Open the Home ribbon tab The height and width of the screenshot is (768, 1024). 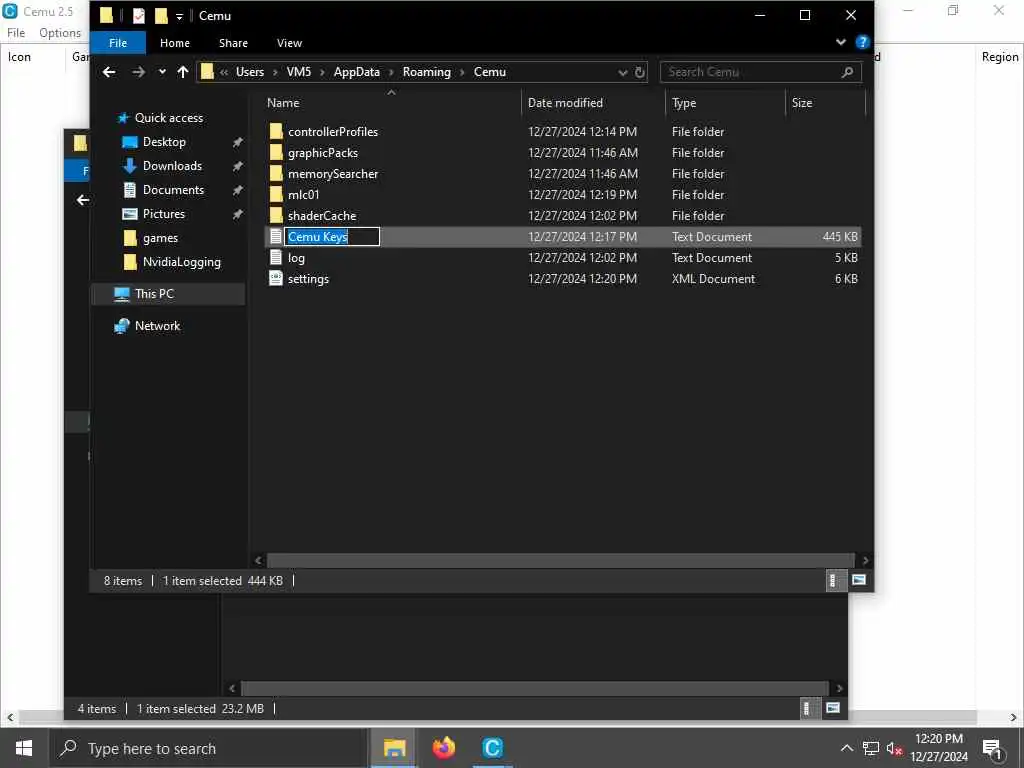[x=174, y=43]
